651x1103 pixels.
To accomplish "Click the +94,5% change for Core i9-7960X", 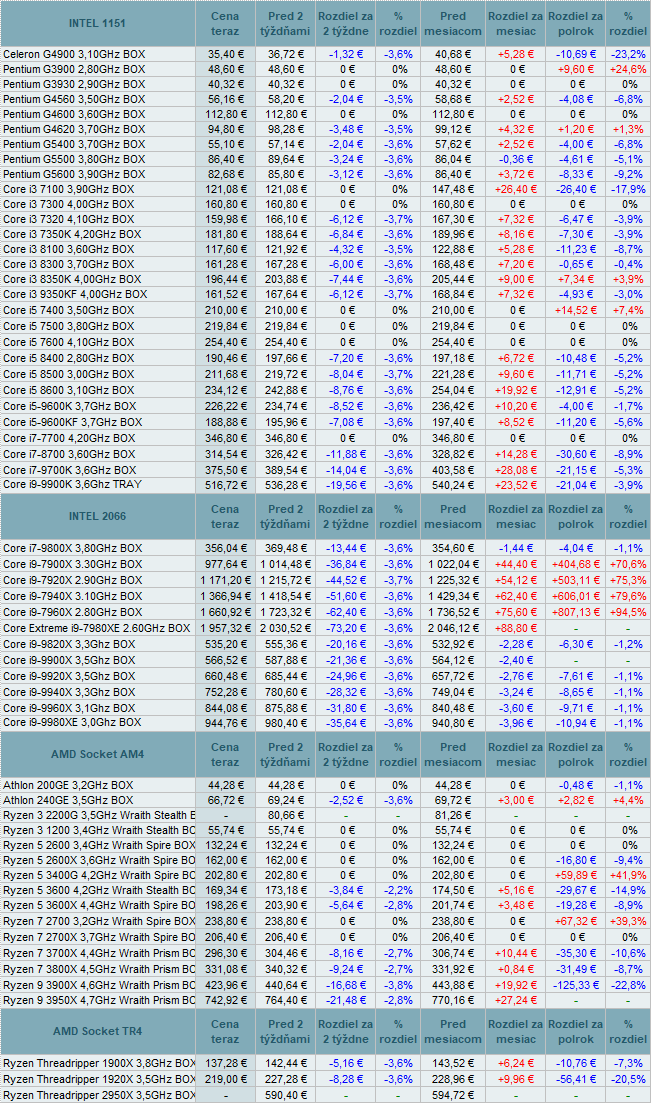I will 630,612.
